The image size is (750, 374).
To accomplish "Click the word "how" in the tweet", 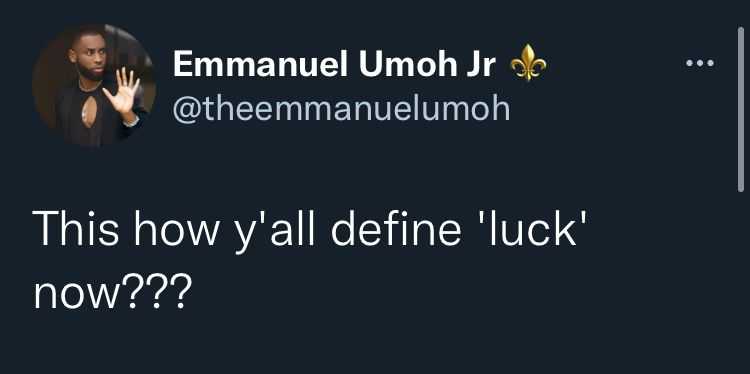I will click(x=175, y=229).
